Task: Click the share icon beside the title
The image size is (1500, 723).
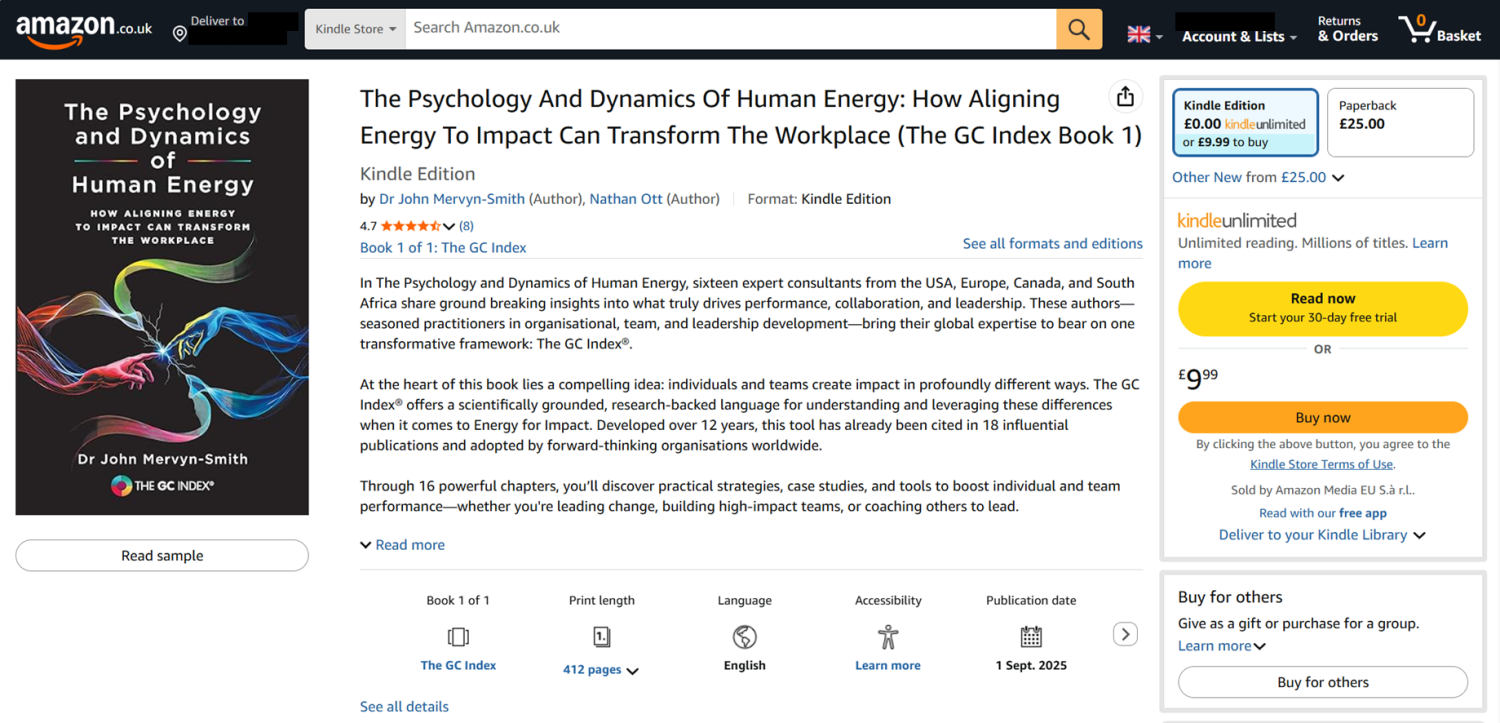Action: [1125, 96]
